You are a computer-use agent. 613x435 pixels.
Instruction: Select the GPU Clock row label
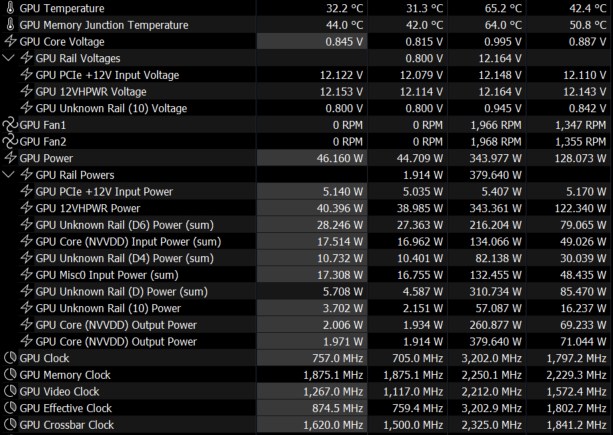(44, 358)
